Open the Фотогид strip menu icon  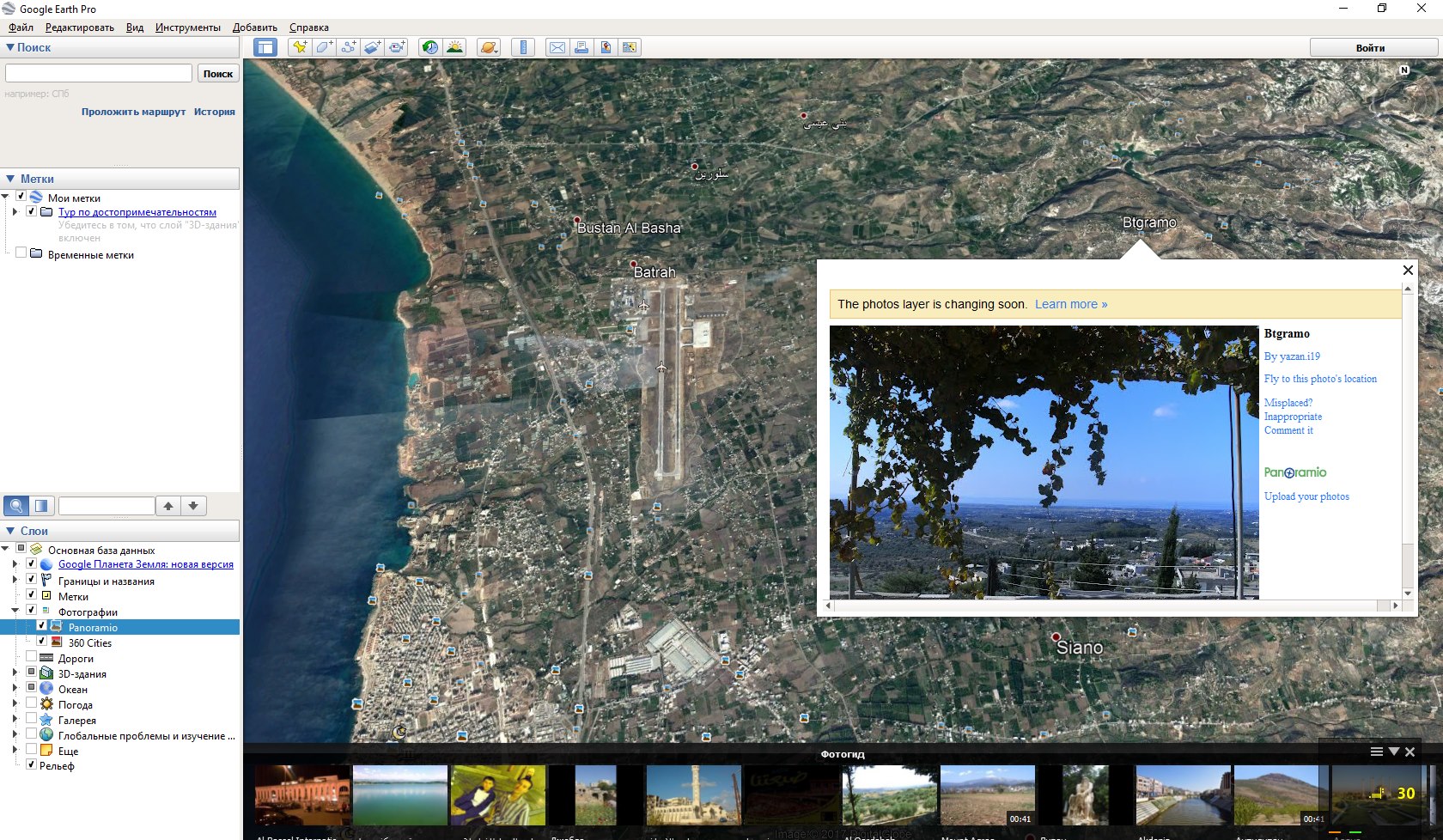pyautogui.click(x=1376, y=752)
